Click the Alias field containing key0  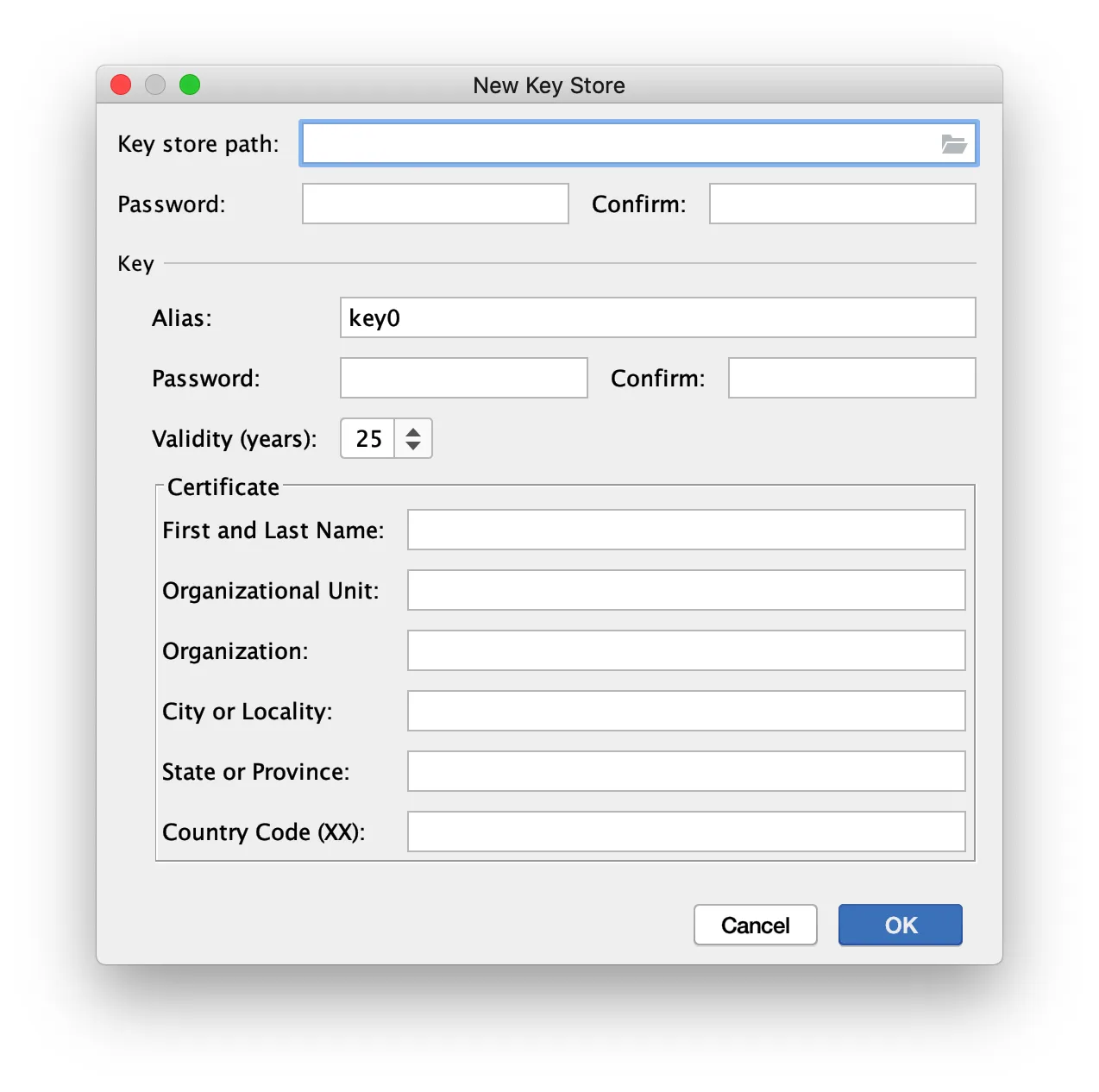click(658, 317)
